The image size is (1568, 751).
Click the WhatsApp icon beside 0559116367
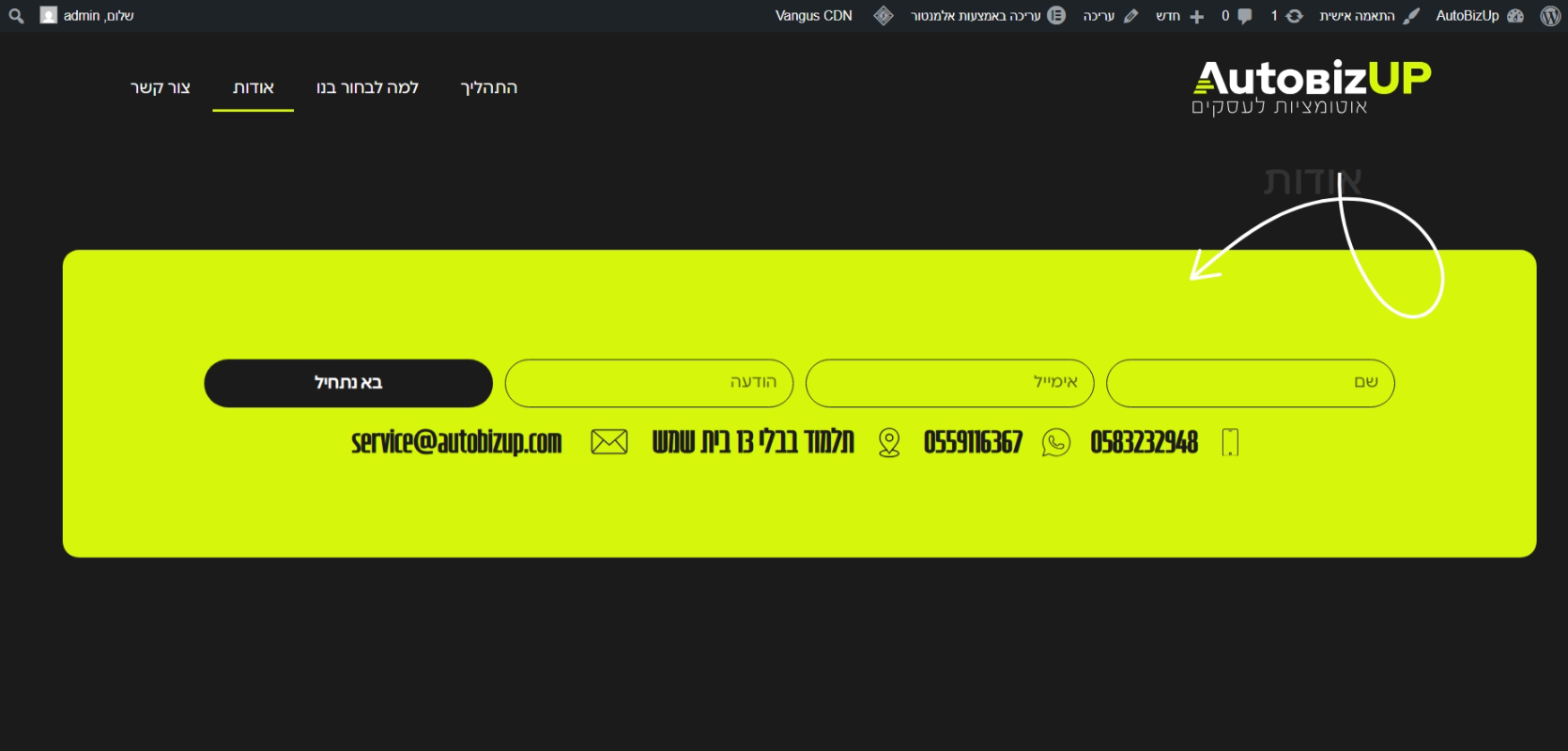pyautogui.click(x=1056, y=442)
